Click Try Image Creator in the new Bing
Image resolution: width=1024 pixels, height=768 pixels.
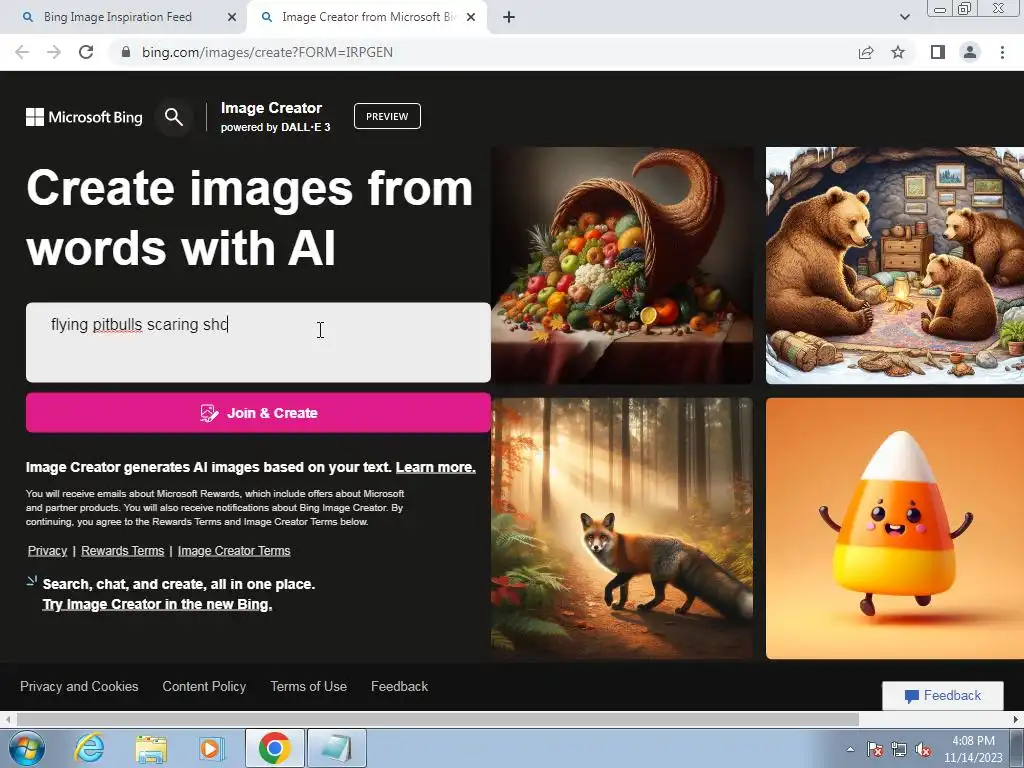pyautogui.click(x=157, y=604)
